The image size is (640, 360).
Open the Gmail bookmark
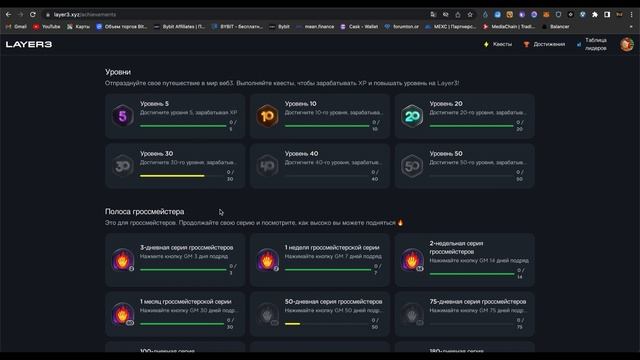pos(16,27)
